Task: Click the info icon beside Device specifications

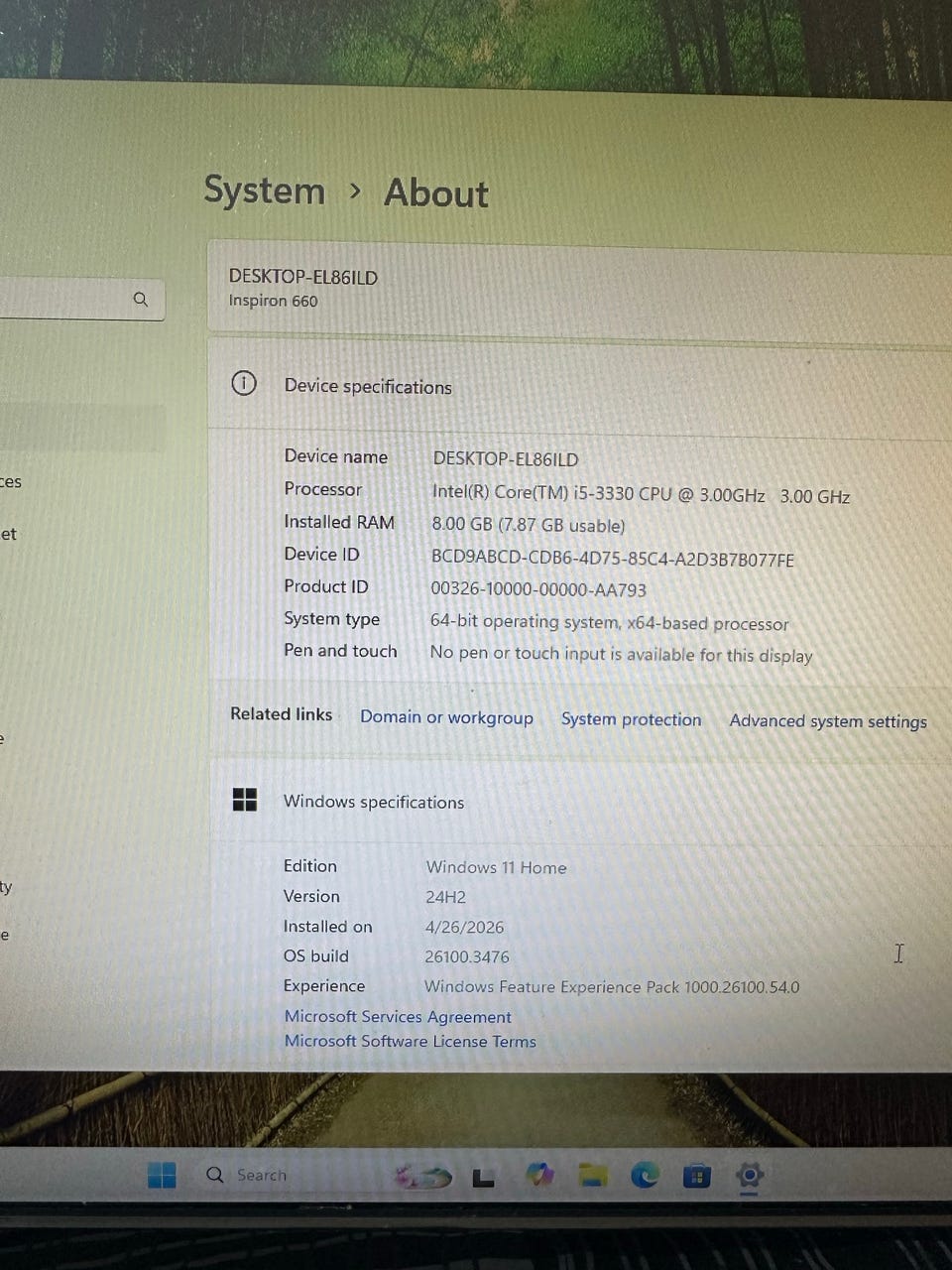Action: (244, 383)
